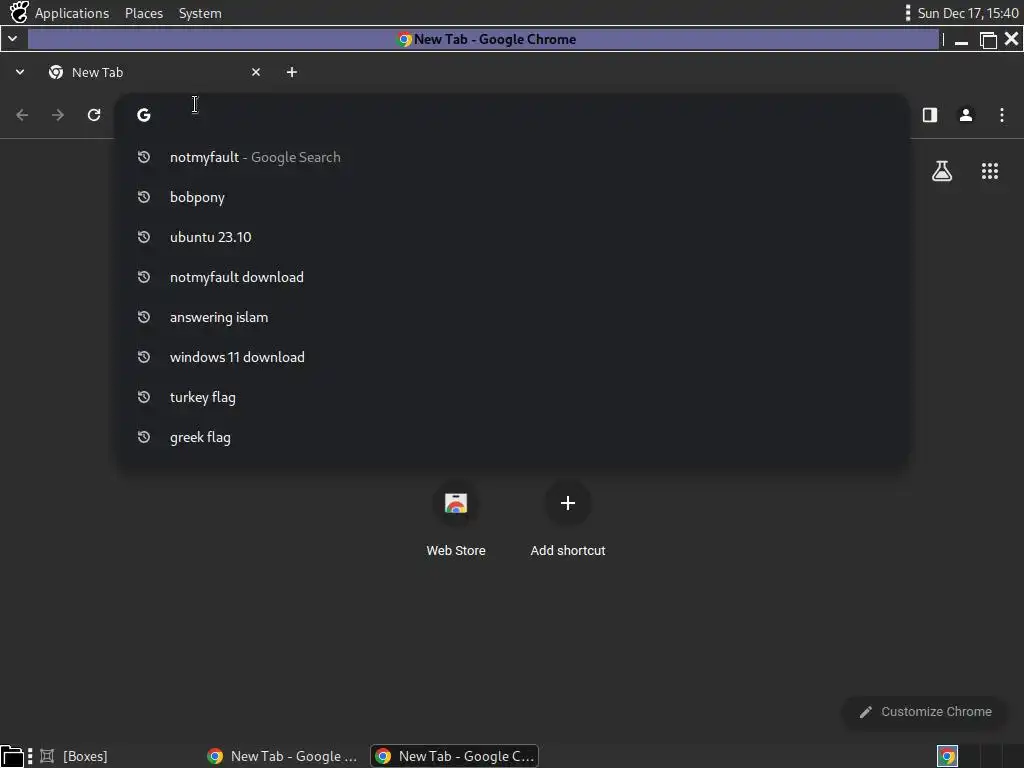Click the history icon beside windows 11 download
This screenshot has height=768, width=1024.
tap(144, 357)
